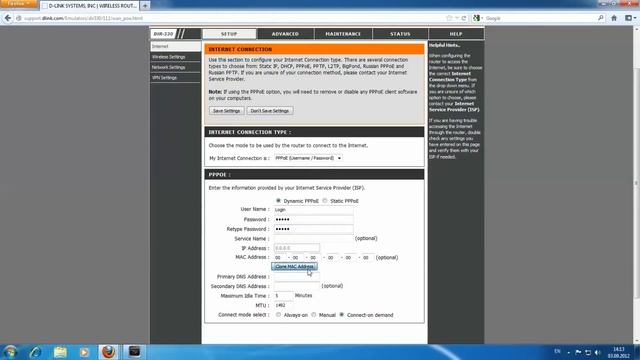Switch to the STATUS tab
The image size is (640, 360).
pyautogui.click(x=400, y=34)
